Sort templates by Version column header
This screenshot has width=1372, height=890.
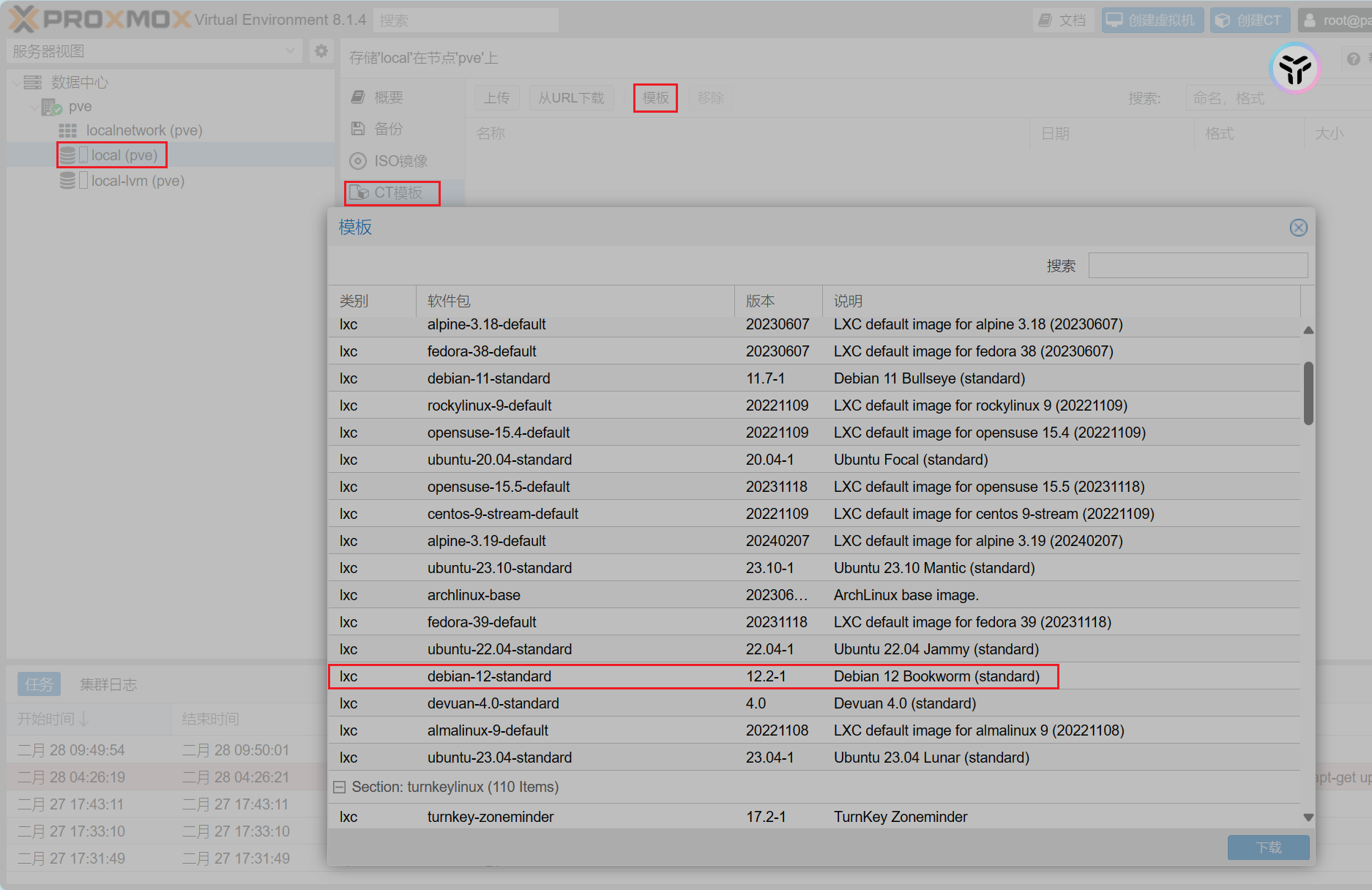pyautogui.click(x=778, y=301)
